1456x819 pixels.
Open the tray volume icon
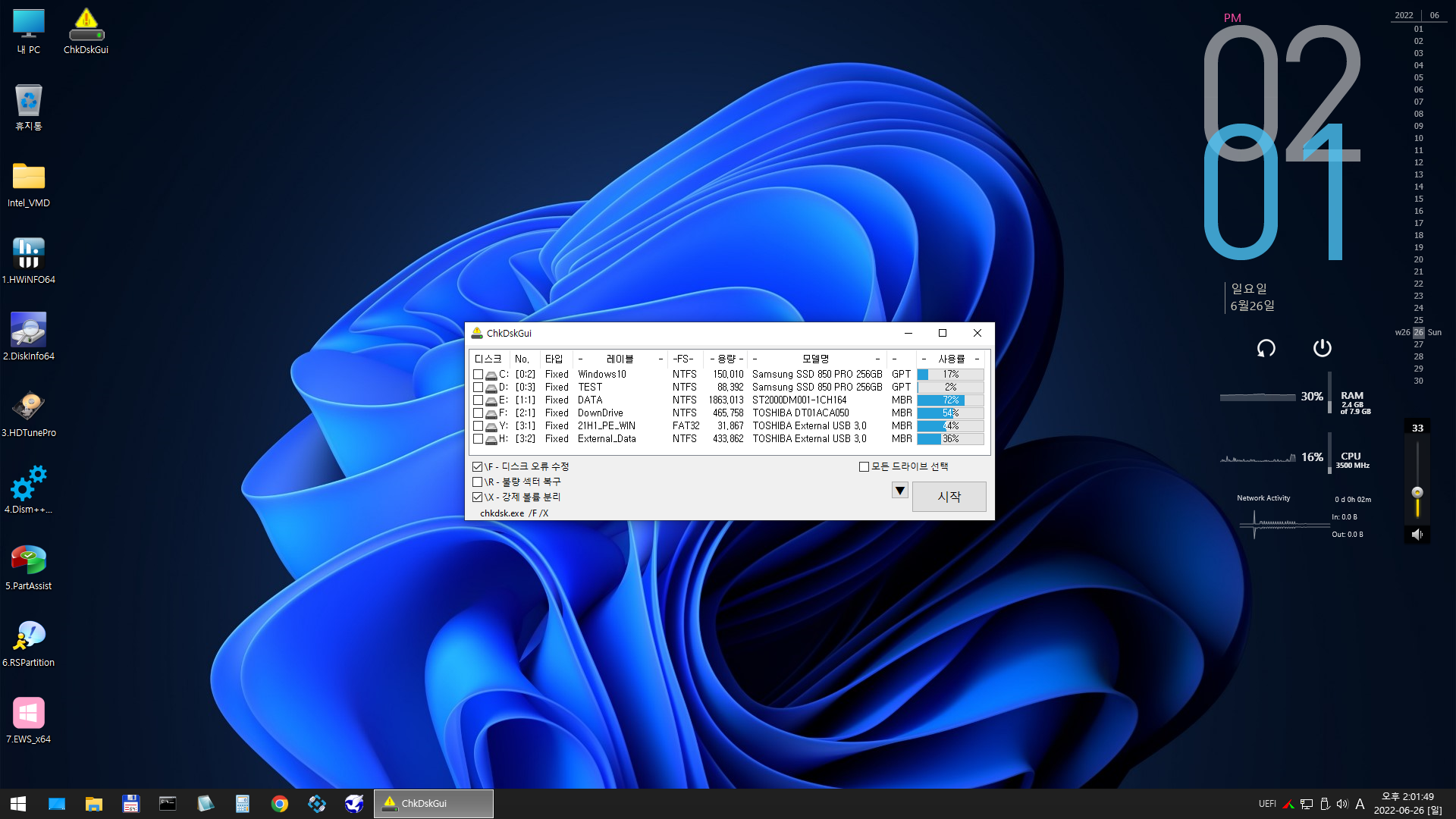(x=1342, y=804)
